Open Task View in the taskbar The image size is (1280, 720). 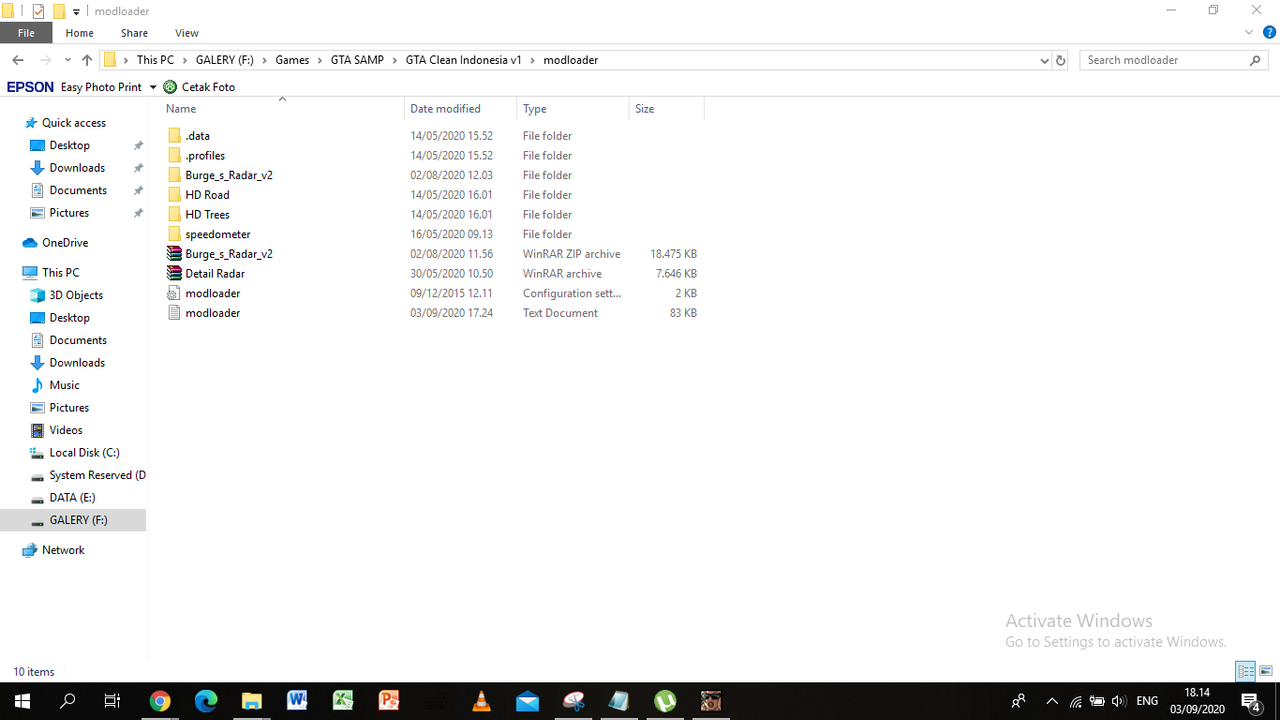point(113,701)
